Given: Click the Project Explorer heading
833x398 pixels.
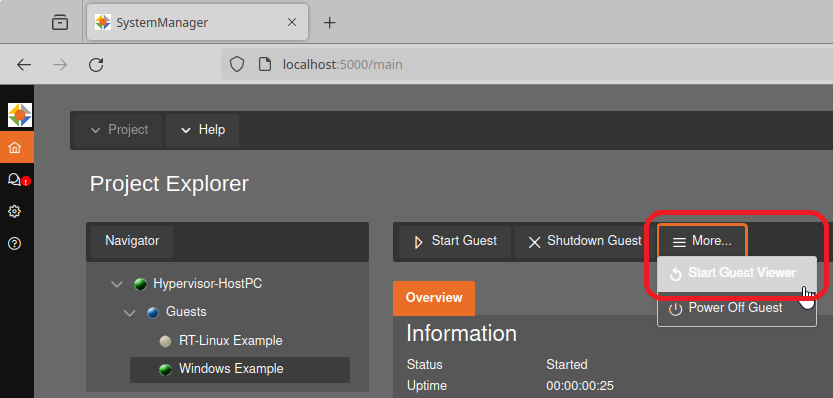Looking at the screenshot, I should coord(169,184).
